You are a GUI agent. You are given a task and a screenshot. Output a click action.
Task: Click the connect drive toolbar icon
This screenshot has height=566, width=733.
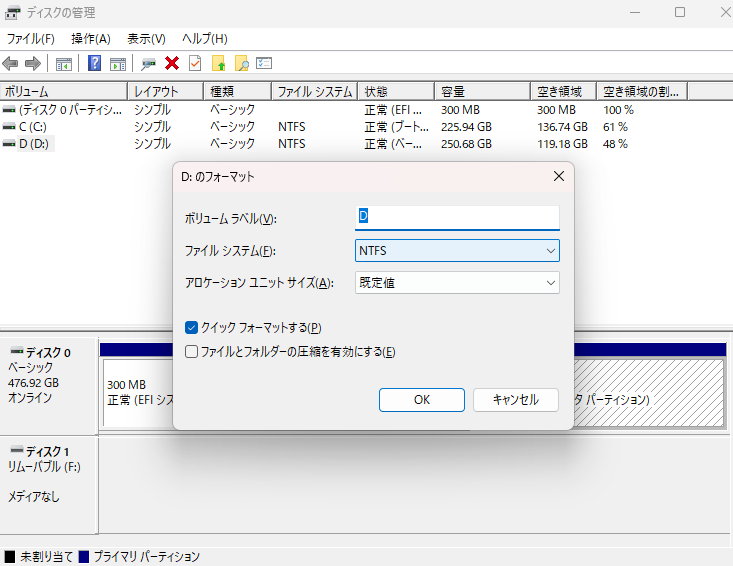coord(149,63)
